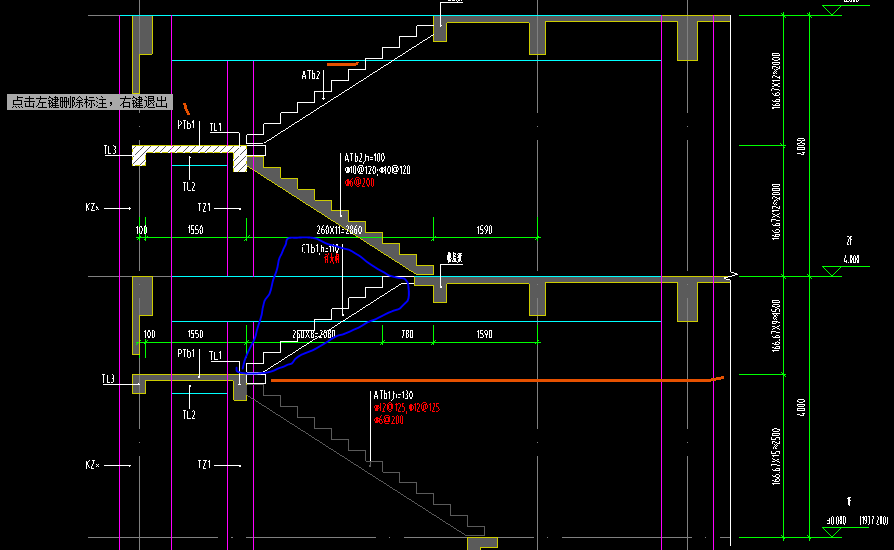Image resolution: width=894 pixels, height=550 pixels.
Task: Click the lower 'KZx' column label
Action: tap(92, 465)
